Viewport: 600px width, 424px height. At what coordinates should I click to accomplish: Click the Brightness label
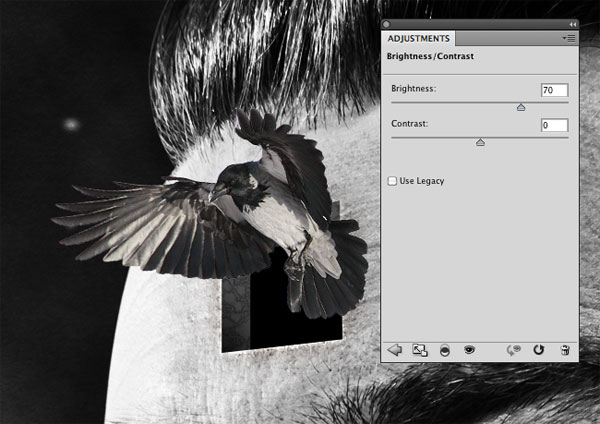click(414, 89)
